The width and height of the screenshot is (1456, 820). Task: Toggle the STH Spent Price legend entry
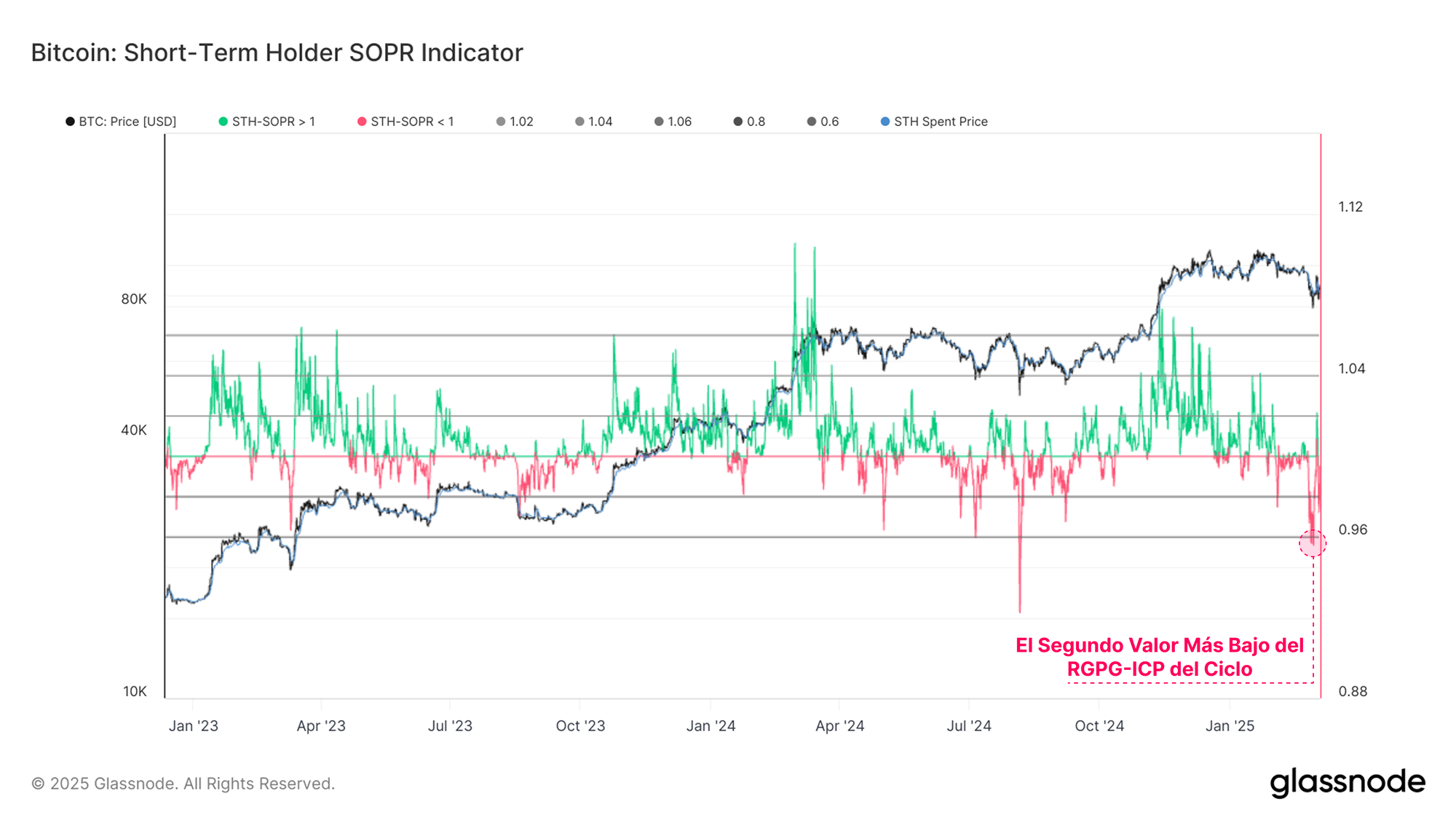[x=940, y=122]
